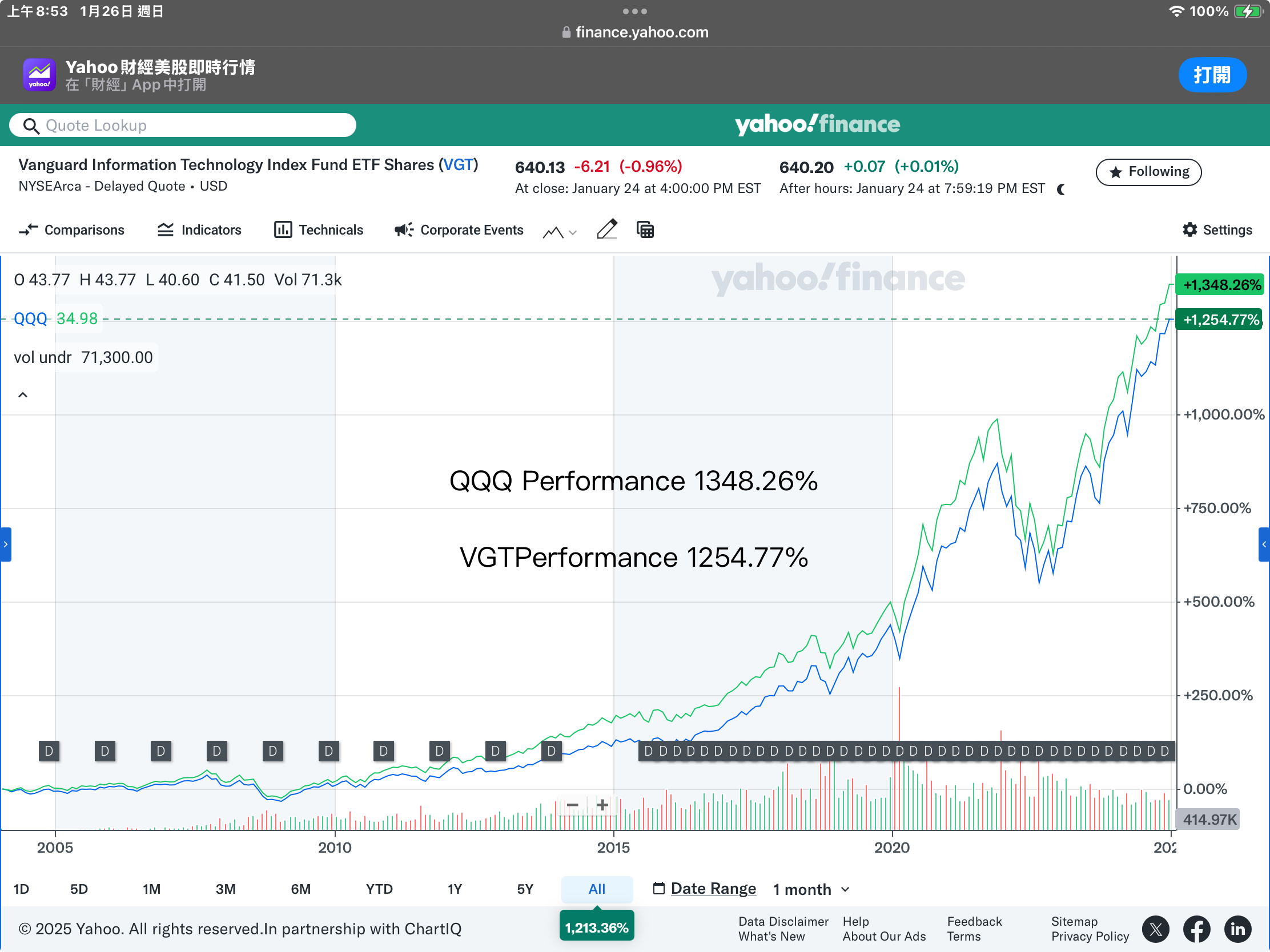1270x952 pixels.
Task: Open the Comparisons menu
Action: click(71, 229)
